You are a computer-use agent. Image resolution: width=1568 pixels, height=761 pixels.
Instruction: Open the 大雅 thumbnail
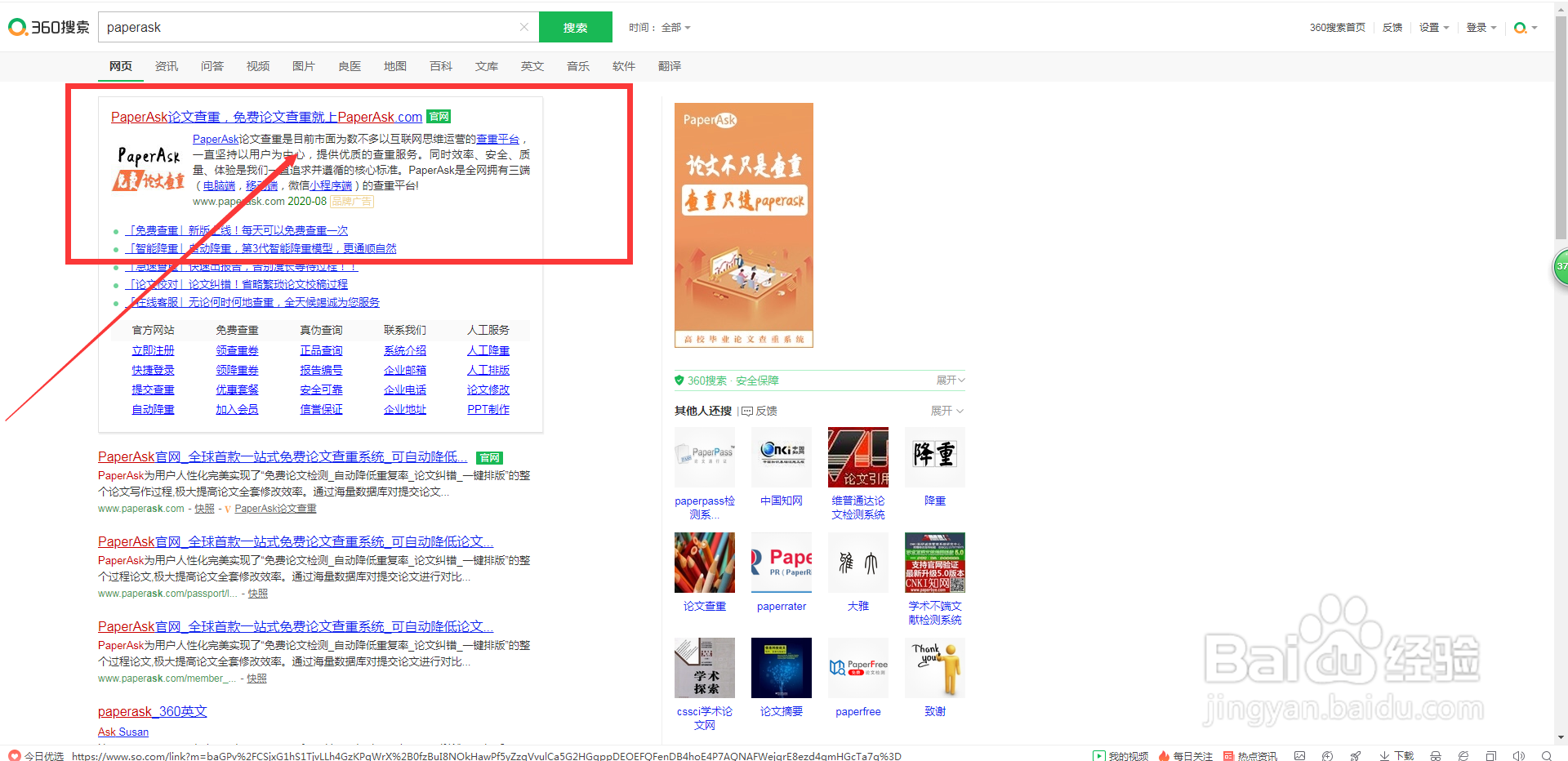pyautogui.click(x=858, y=563)
